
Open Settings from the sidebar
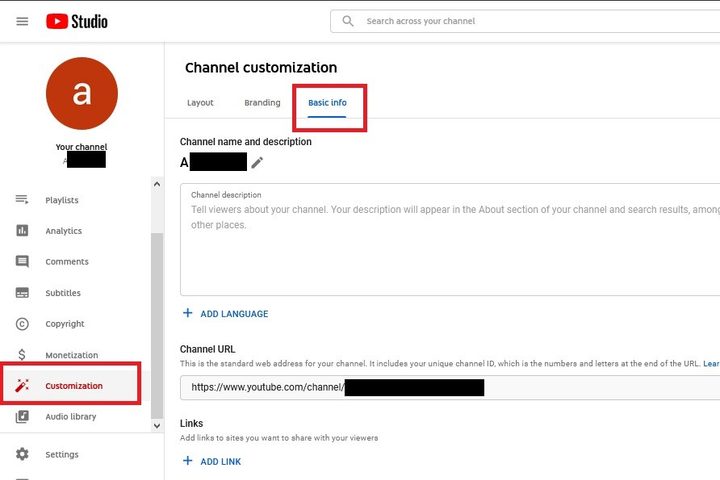pos(62,454)
